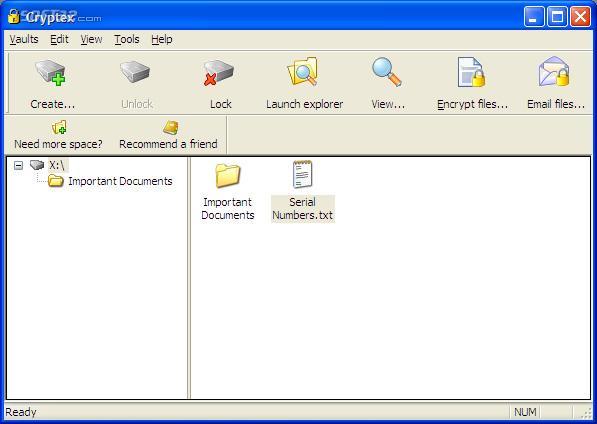
Task: Select the Serial Numbers.txt file icon
Action: 303,174
